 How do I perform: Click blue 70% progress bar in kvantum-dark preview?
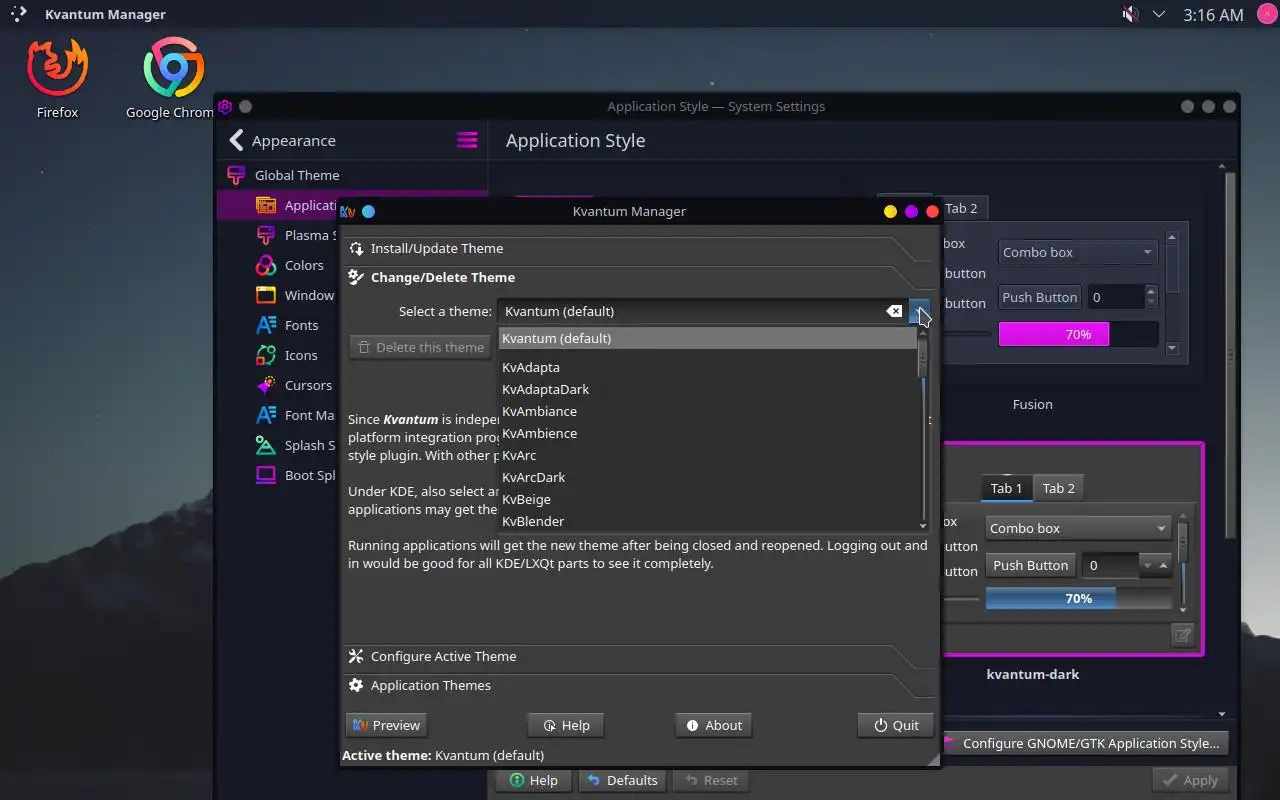point(1078,598)
